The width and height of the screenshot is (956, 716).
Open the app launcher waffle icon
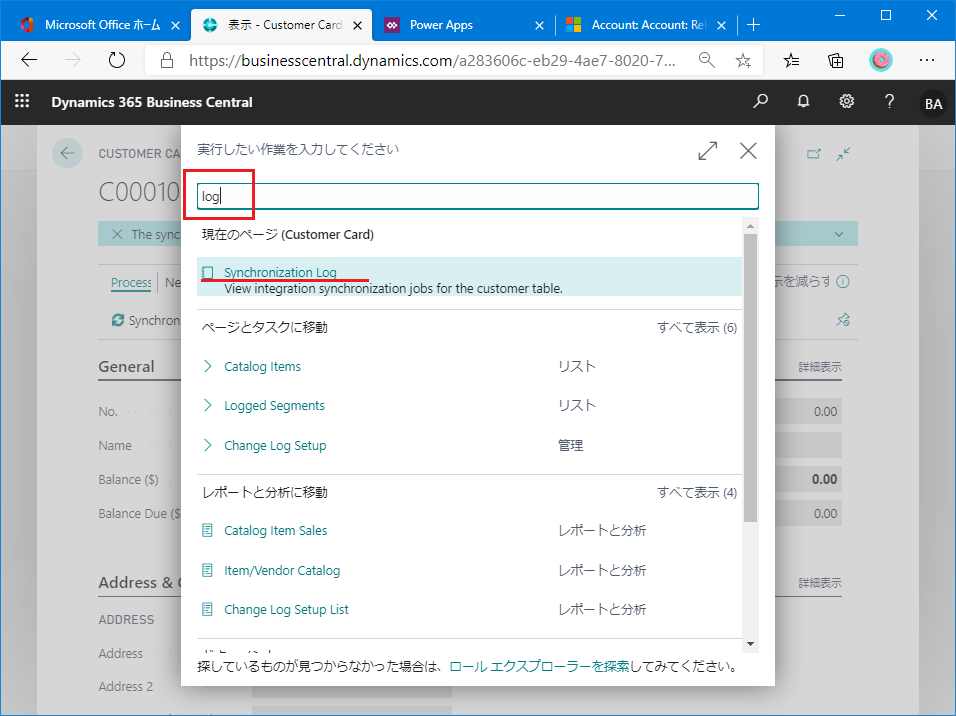(x=22, y=101)
